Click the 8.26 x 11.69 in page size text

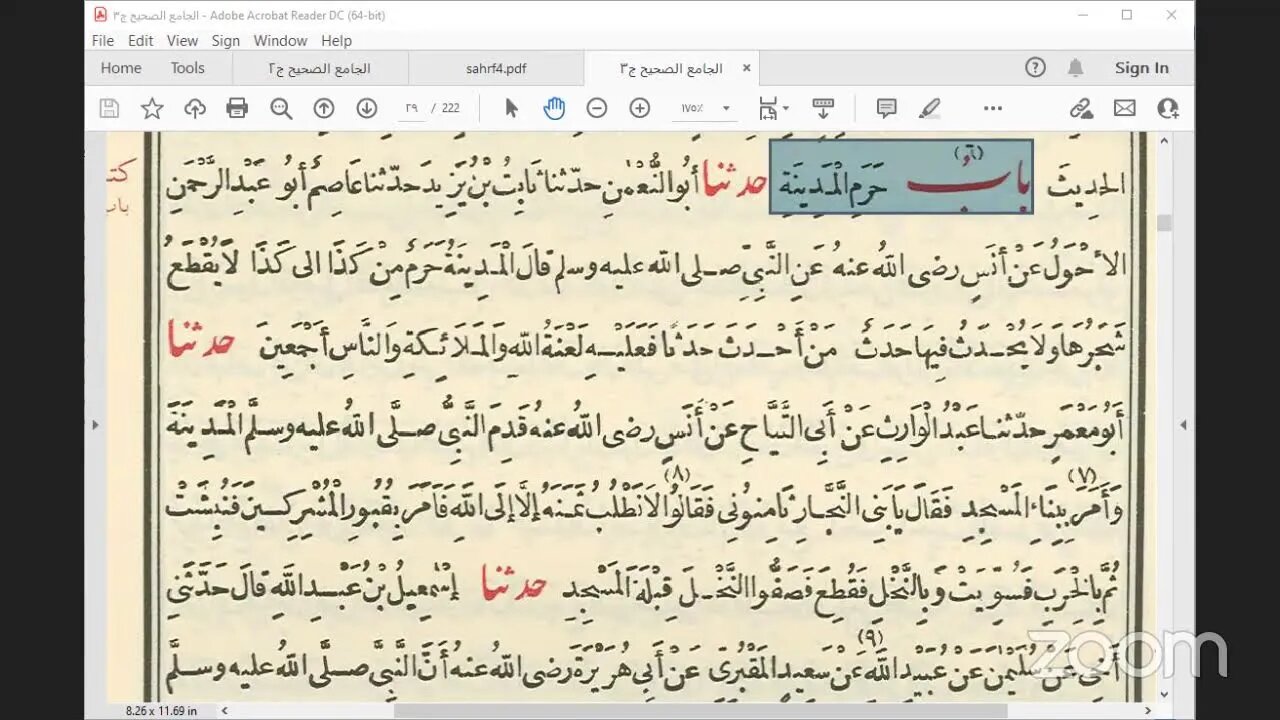[161, 711]
